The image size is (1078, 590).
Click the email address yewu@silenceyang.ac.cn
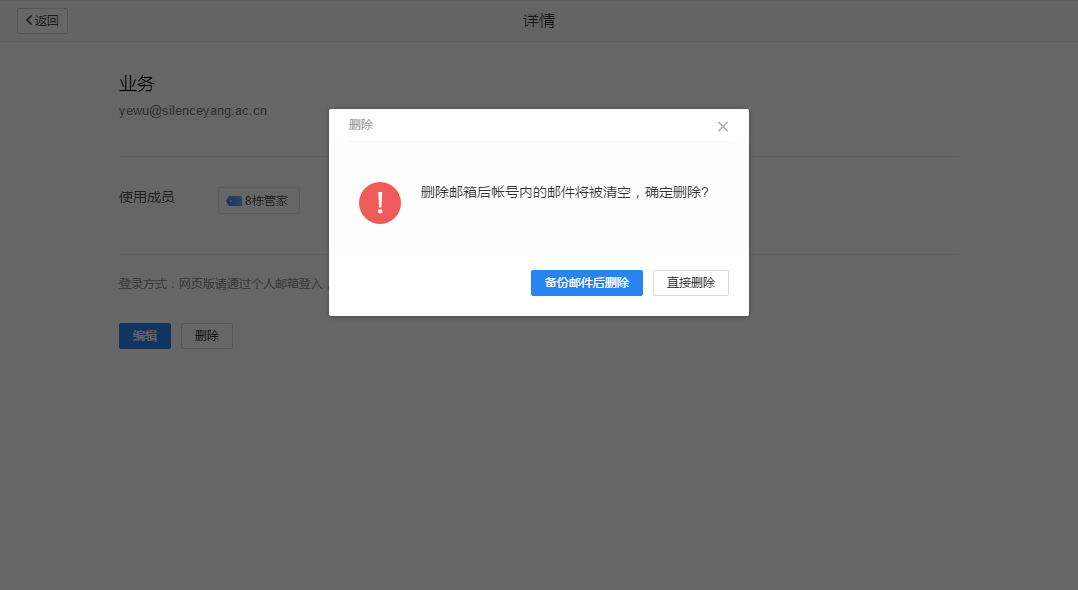(191, 110)
